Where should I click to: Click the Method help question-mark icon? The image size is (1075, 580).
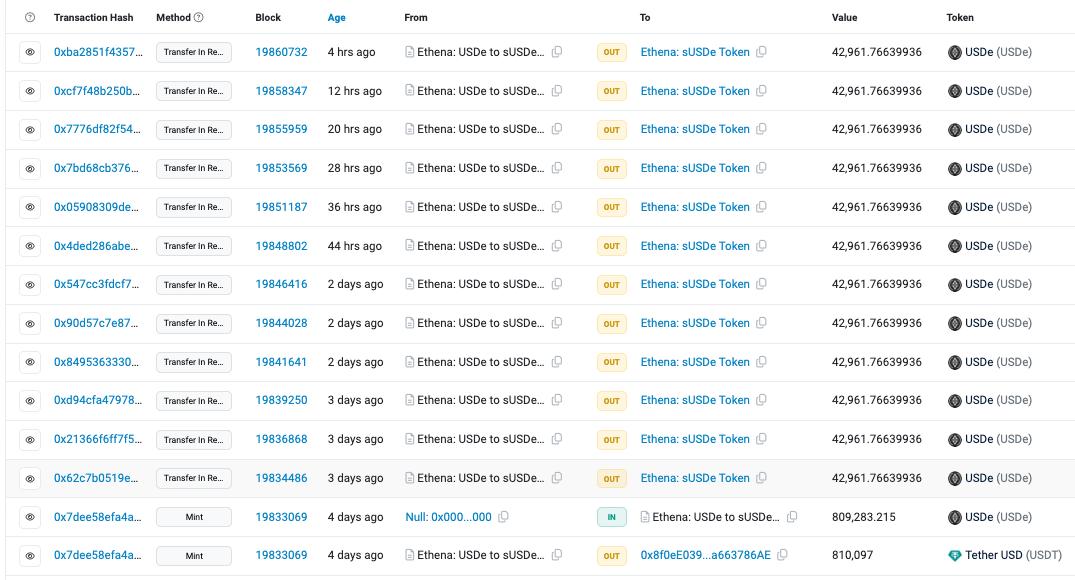pyautogui.click(x=198, y=18)
